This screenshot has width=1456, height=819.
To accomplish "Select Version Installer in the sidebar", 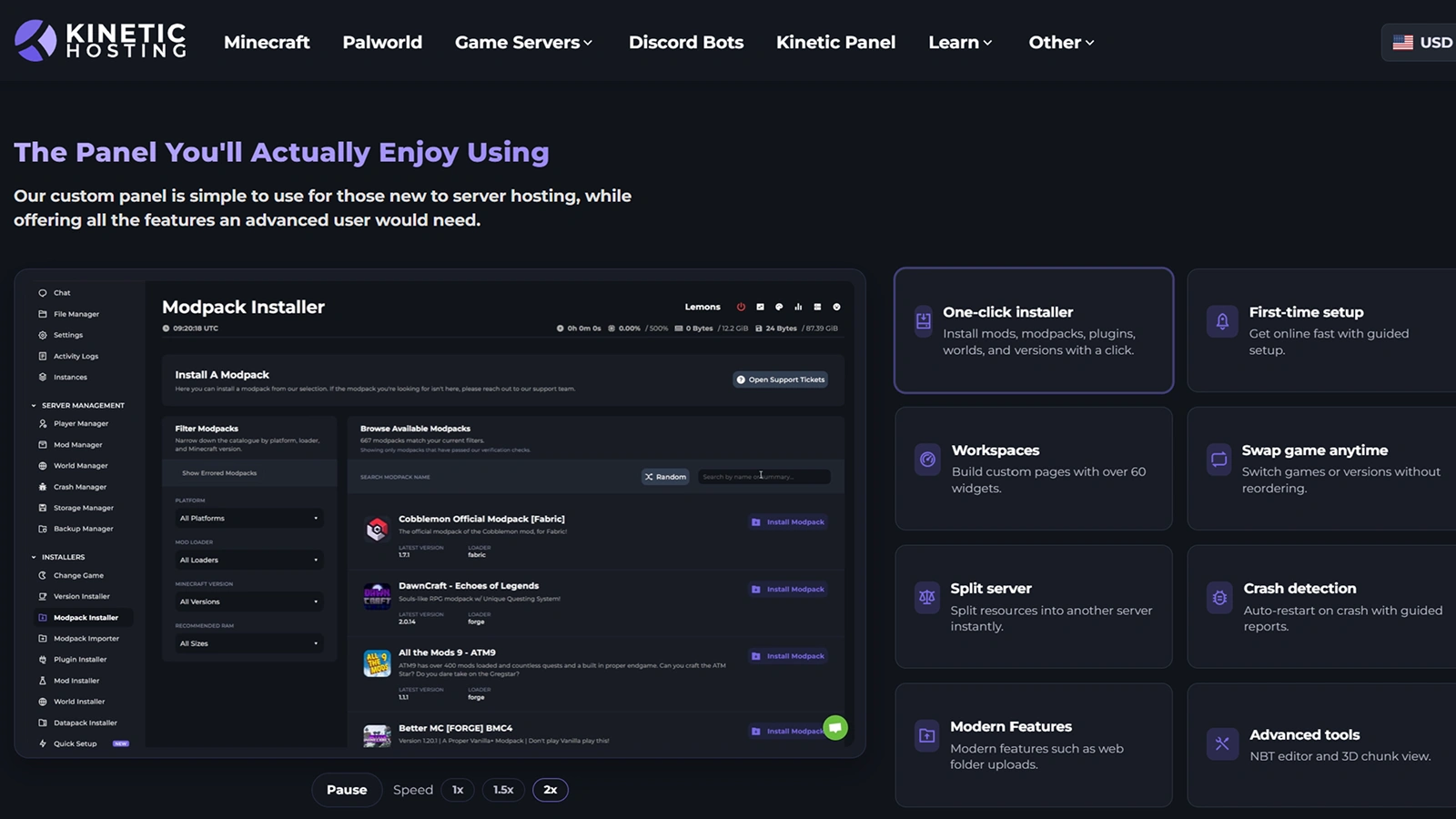I will pyautogui.click(x=75, y=596).
